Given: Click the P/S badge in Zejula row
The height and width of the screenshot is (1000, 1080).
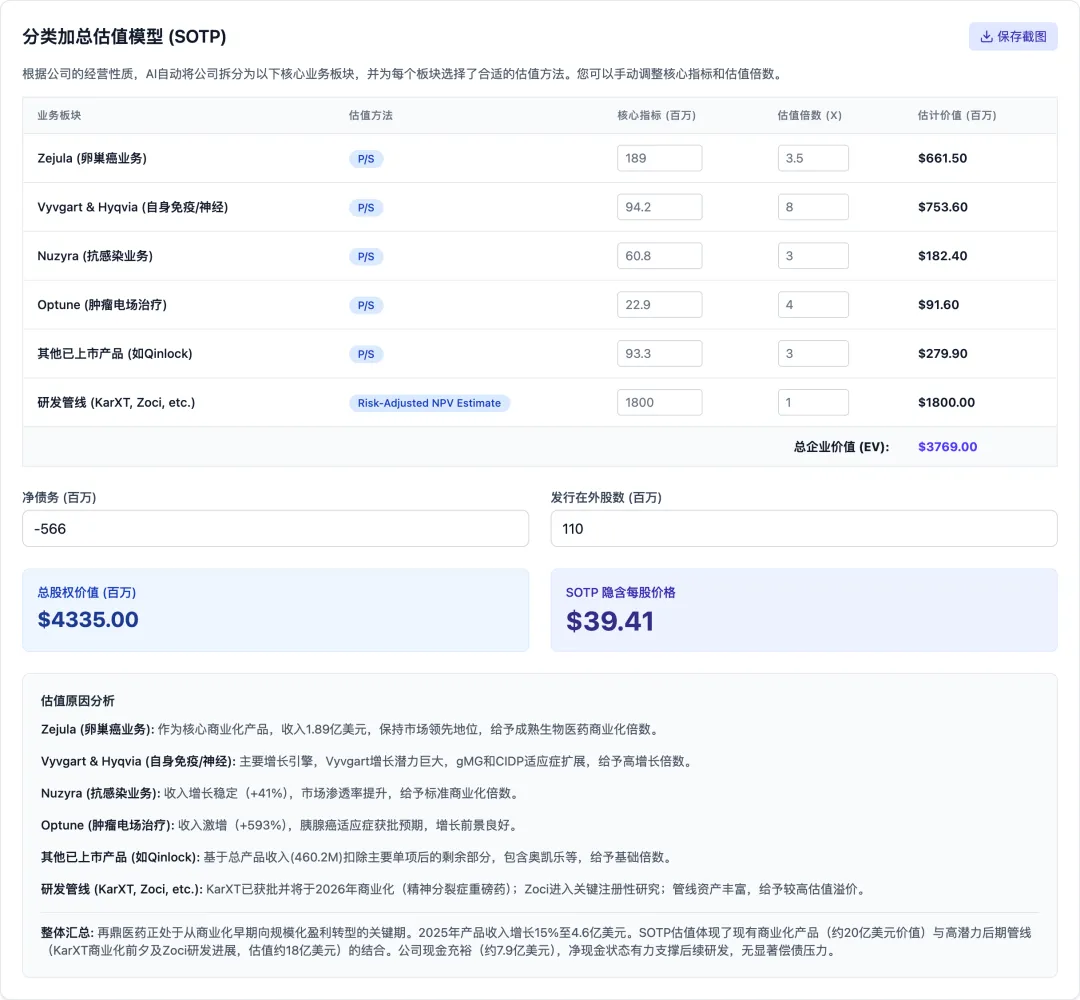Looking at the screenshot, I should [x=366, y=158].
